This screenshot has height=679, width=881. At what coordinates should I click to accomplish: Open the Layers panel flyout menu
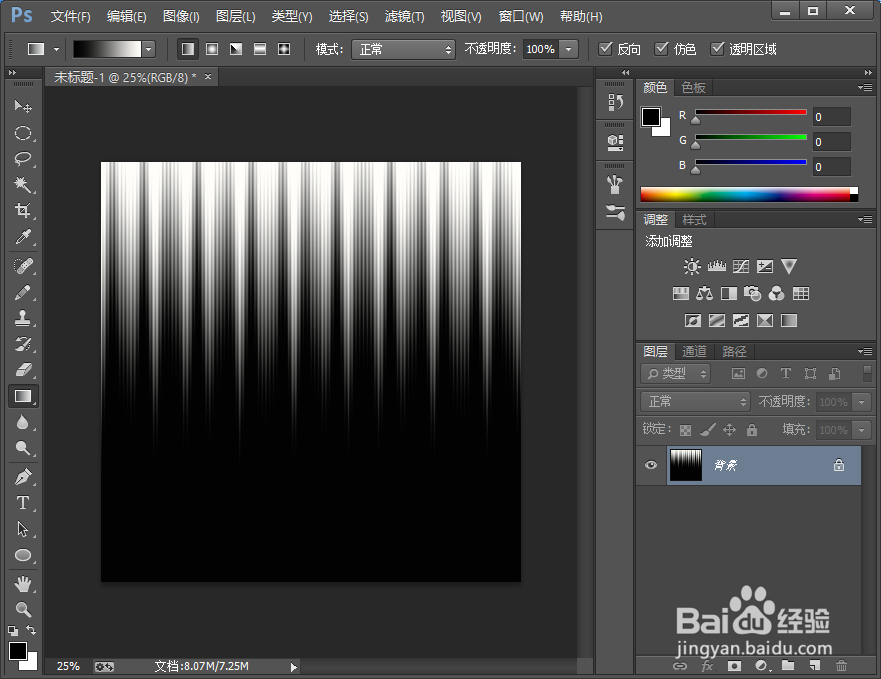865,351
